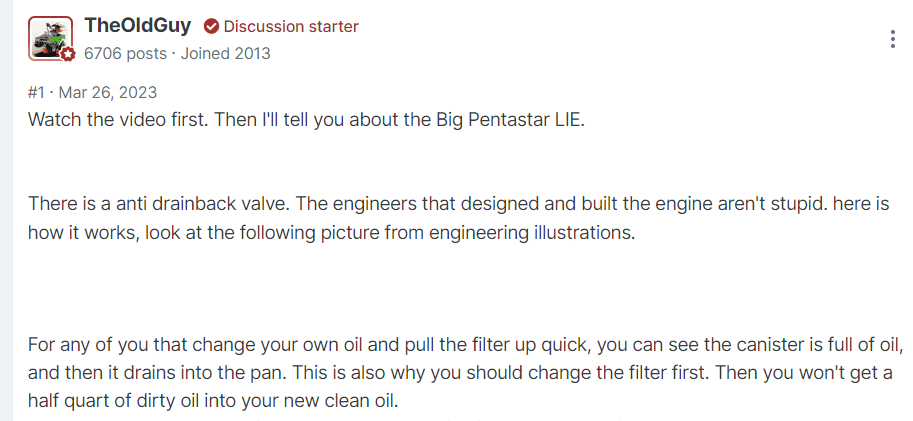The height and width of the screenshot is (421, 913).
Task: Click the line starting "half quart of dirty oil"
Action: pos(213,401)
